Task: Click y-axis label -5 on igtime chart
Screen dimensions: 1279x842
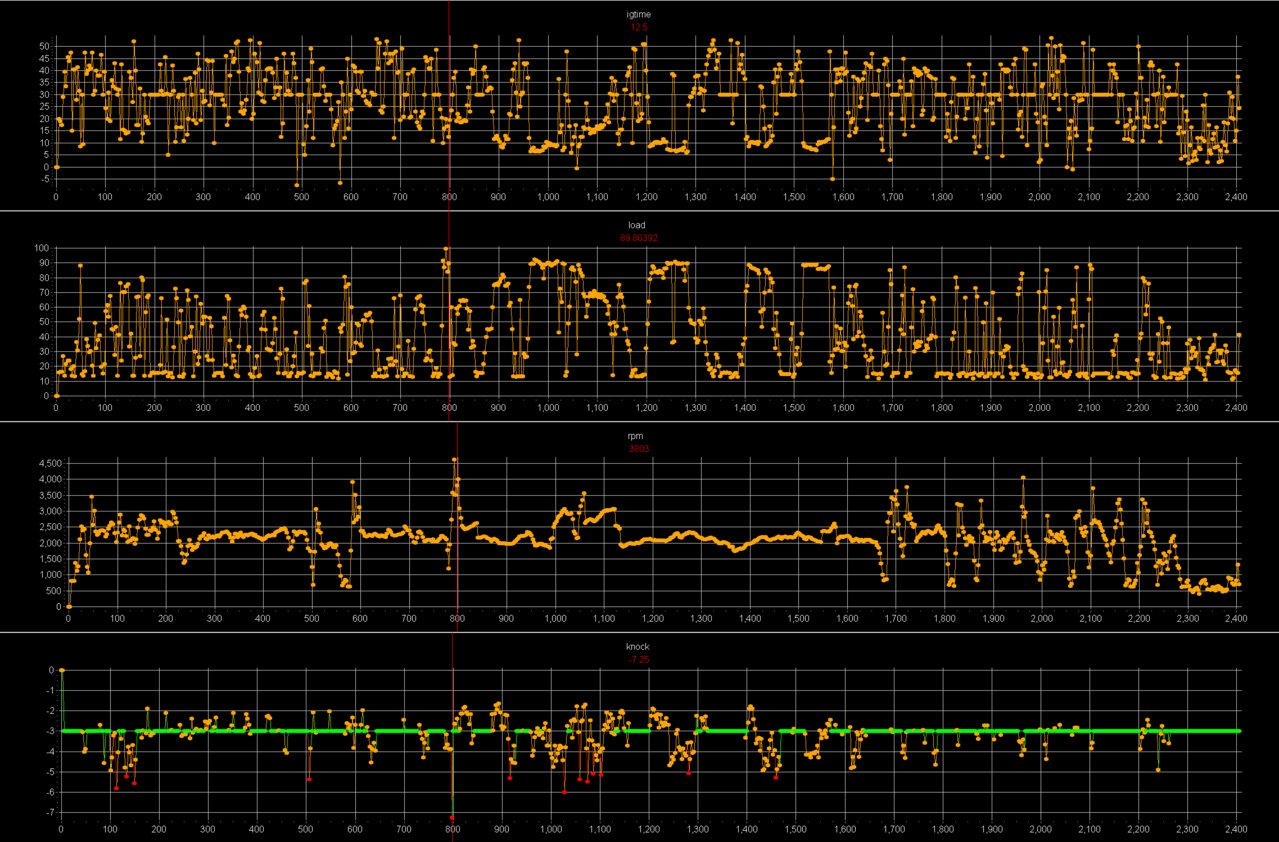Action: 45,180
